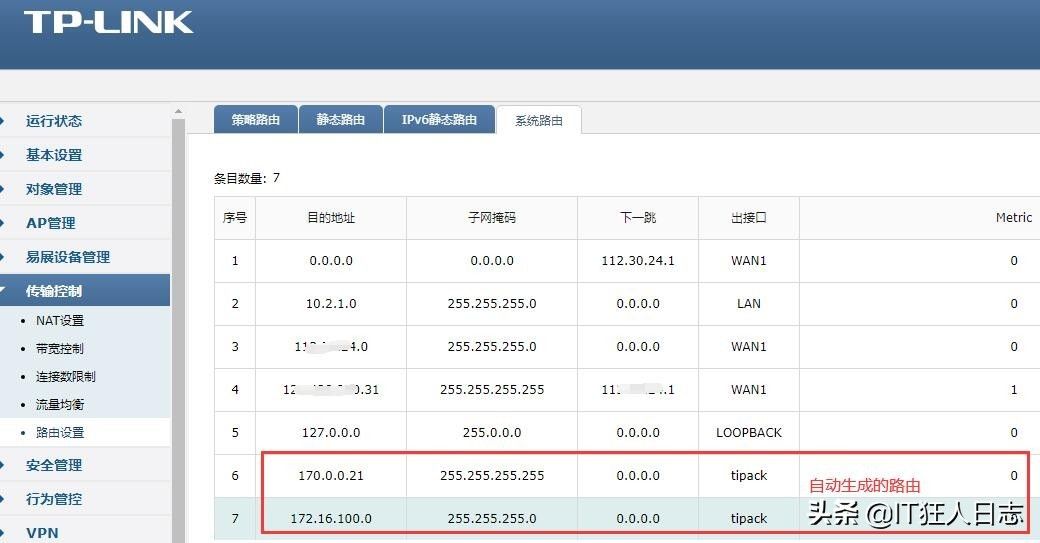Open 易展设备管理 in the sidebar
This screenshot has height=543, width=1040.
tap(67, 257)
